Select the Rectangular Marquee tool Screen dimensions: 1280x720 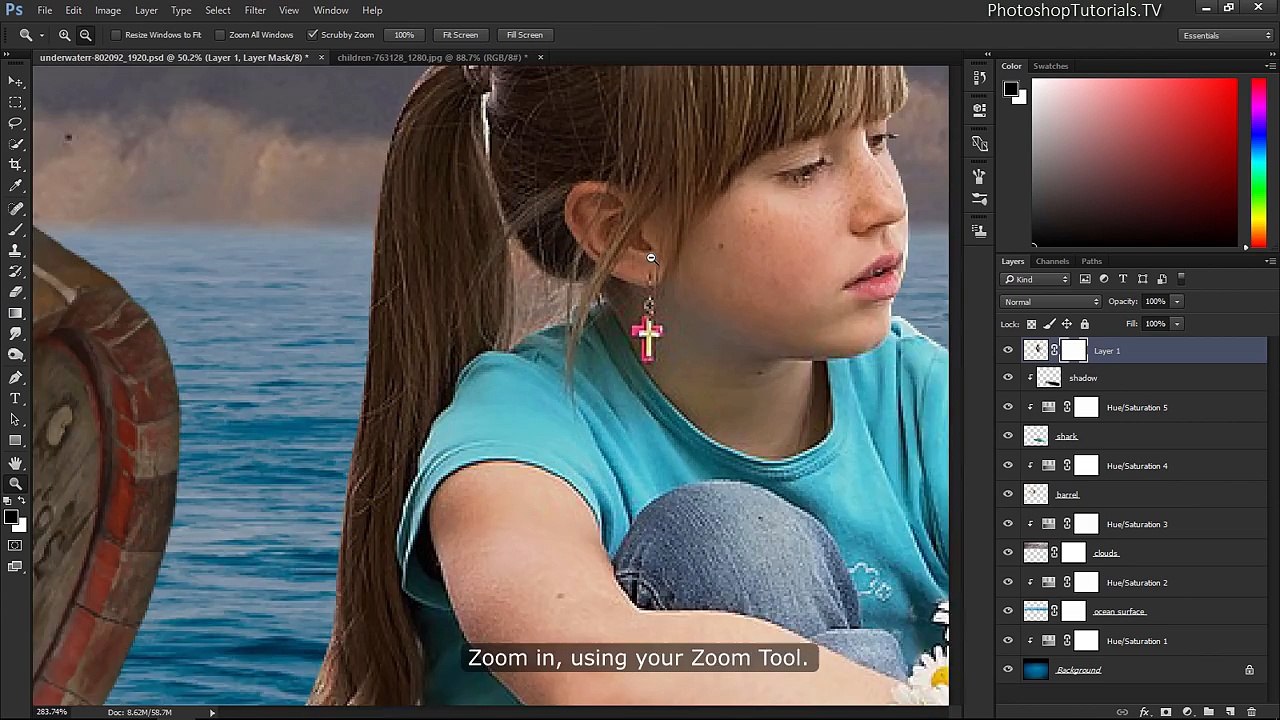pos(16,102)
